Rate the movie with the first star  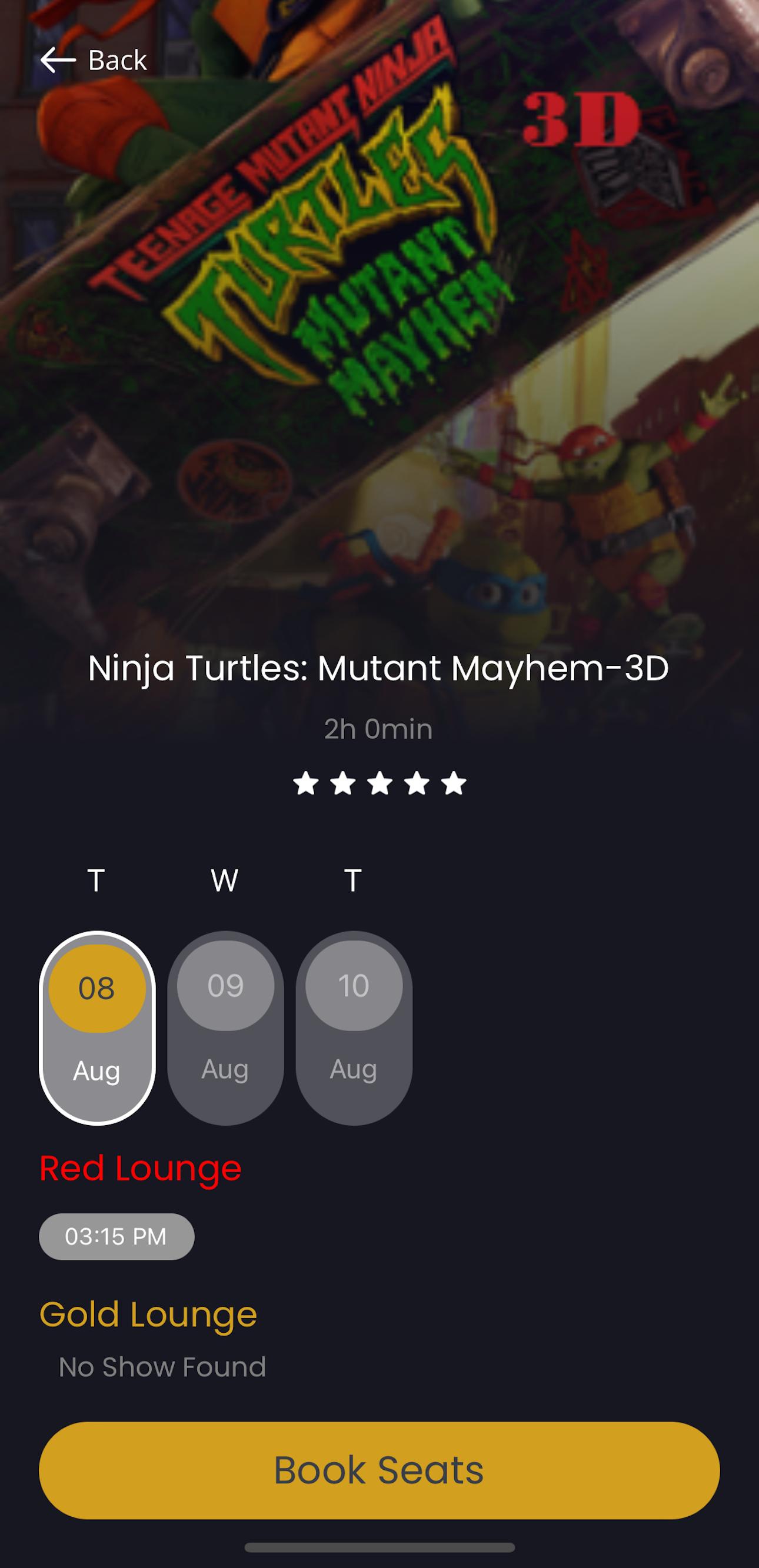306,783
